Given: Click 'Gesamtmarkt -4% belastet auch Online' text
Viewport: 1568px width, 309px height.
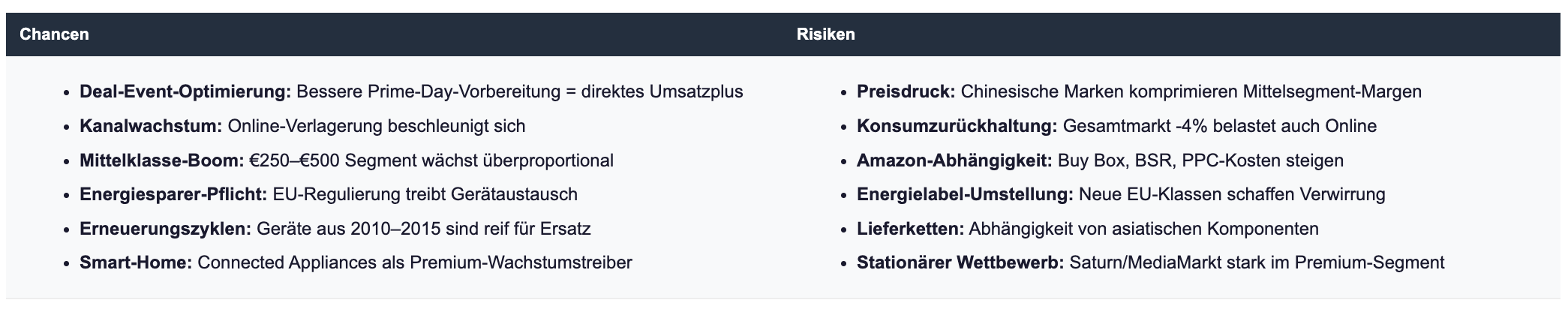Looking at the screenshot, I should 1219,126.
